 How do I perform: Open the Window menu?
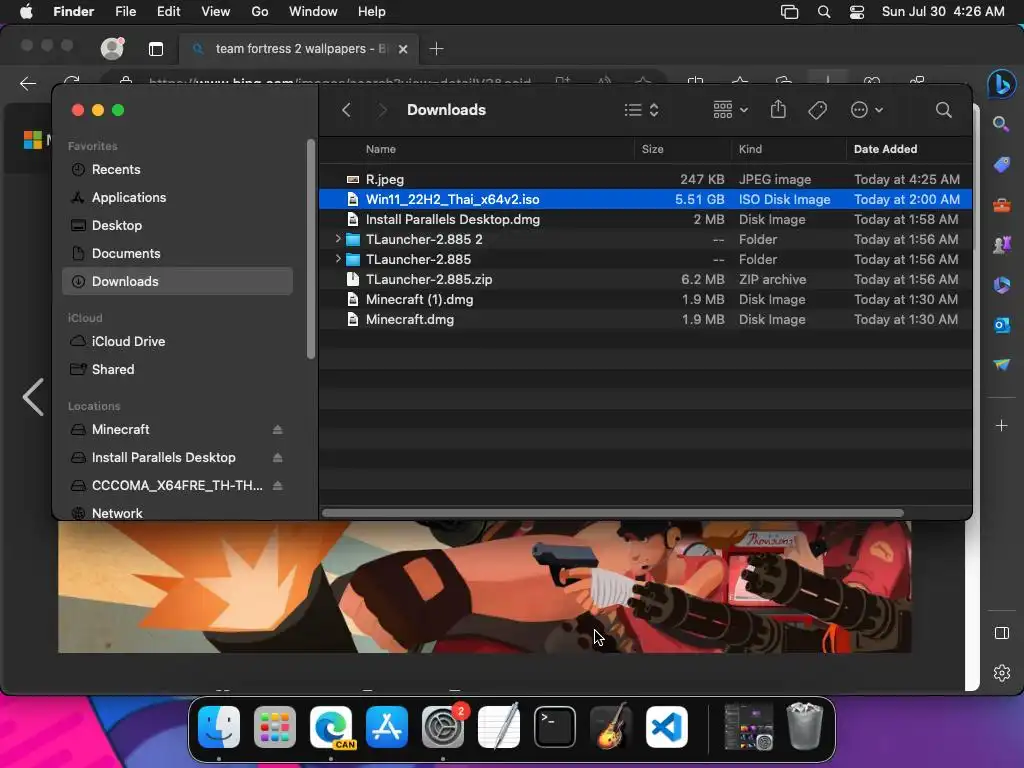click(313, 12)
